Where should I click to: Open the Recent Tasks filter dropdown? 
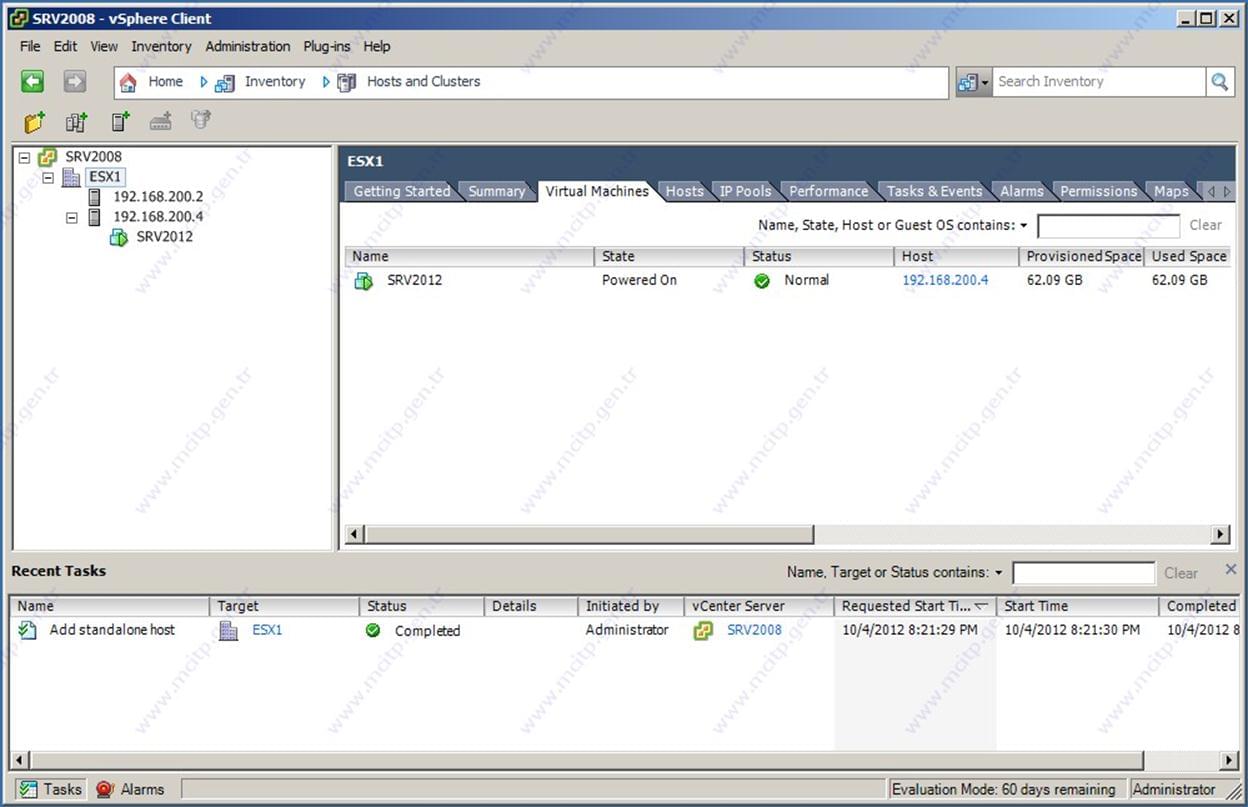998,573
